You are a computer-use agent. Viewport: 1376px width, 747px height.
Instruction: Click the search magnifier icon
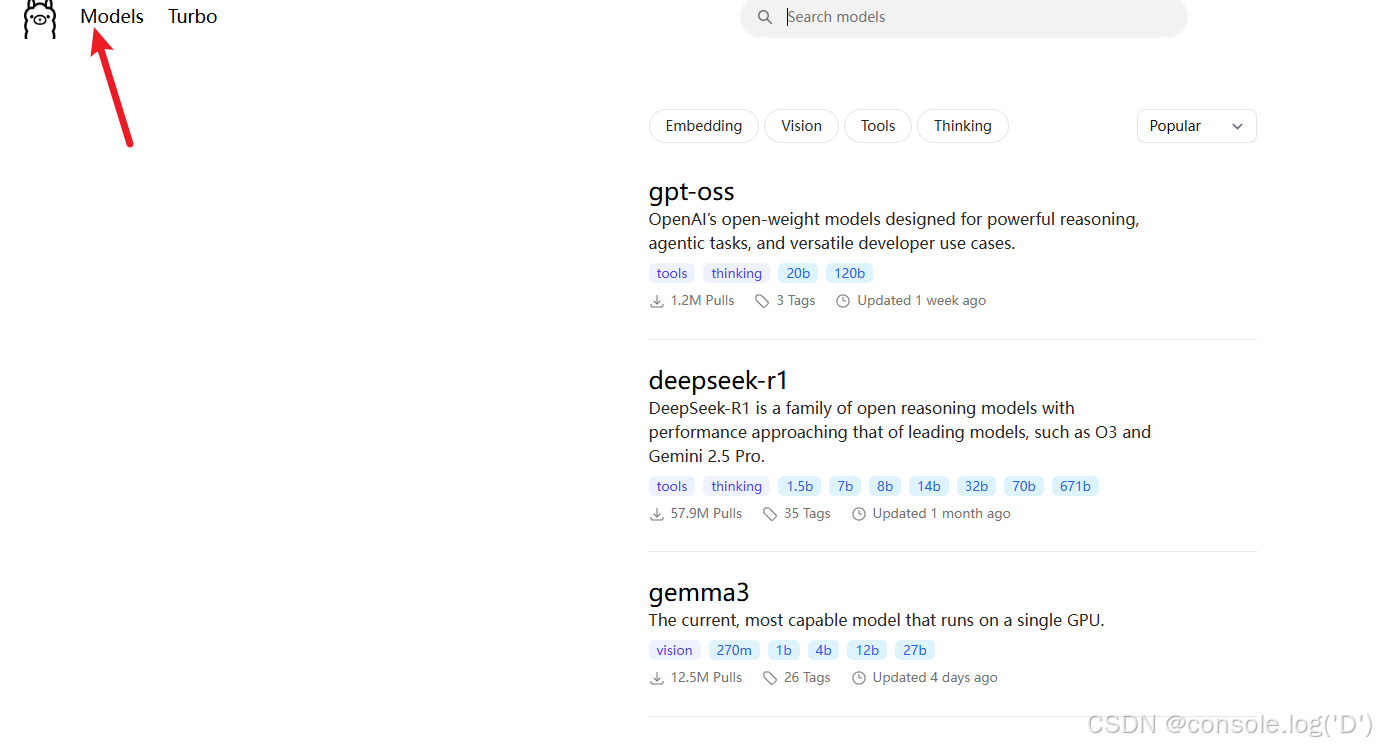(x=765, y=17)
